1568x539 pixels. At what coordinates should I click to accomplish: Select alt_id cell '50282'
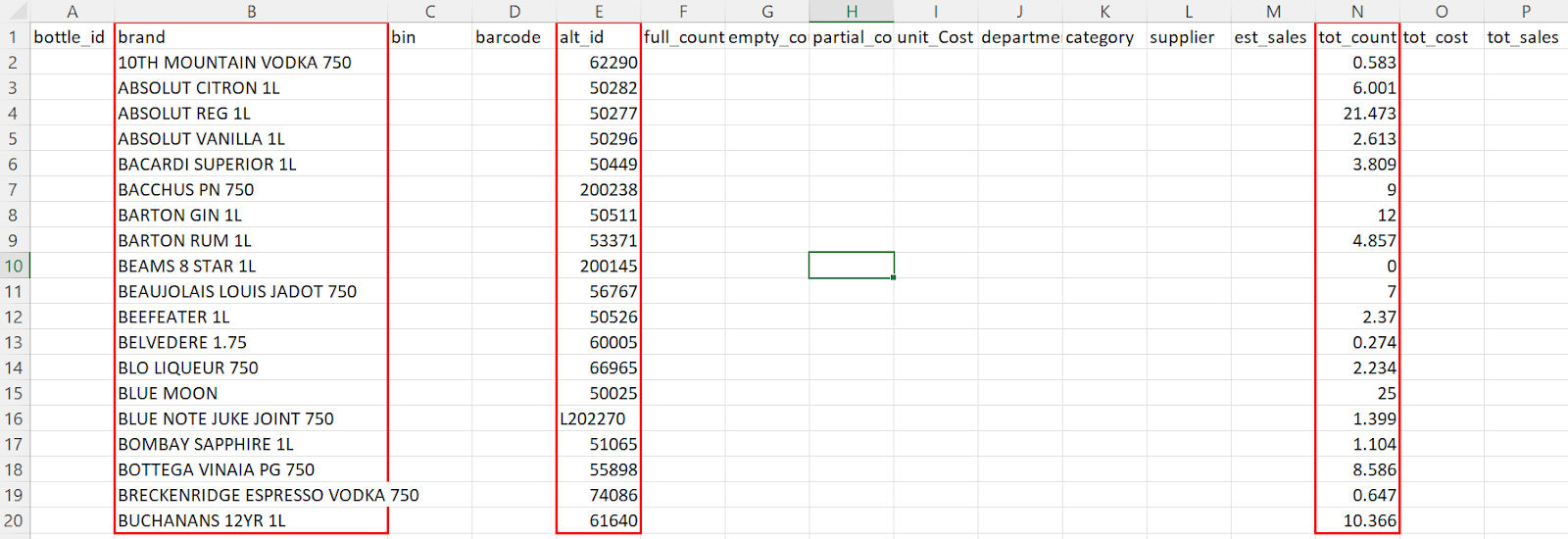point(599,87)
